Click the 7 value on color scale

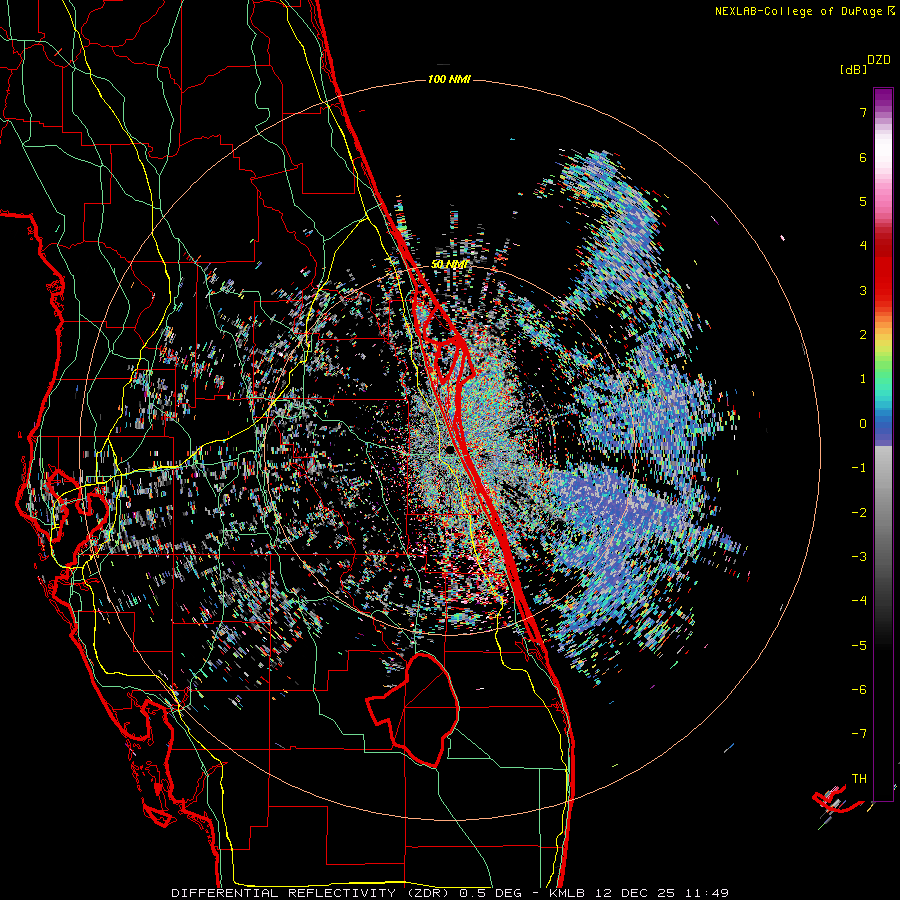click(x=863, y=112)
